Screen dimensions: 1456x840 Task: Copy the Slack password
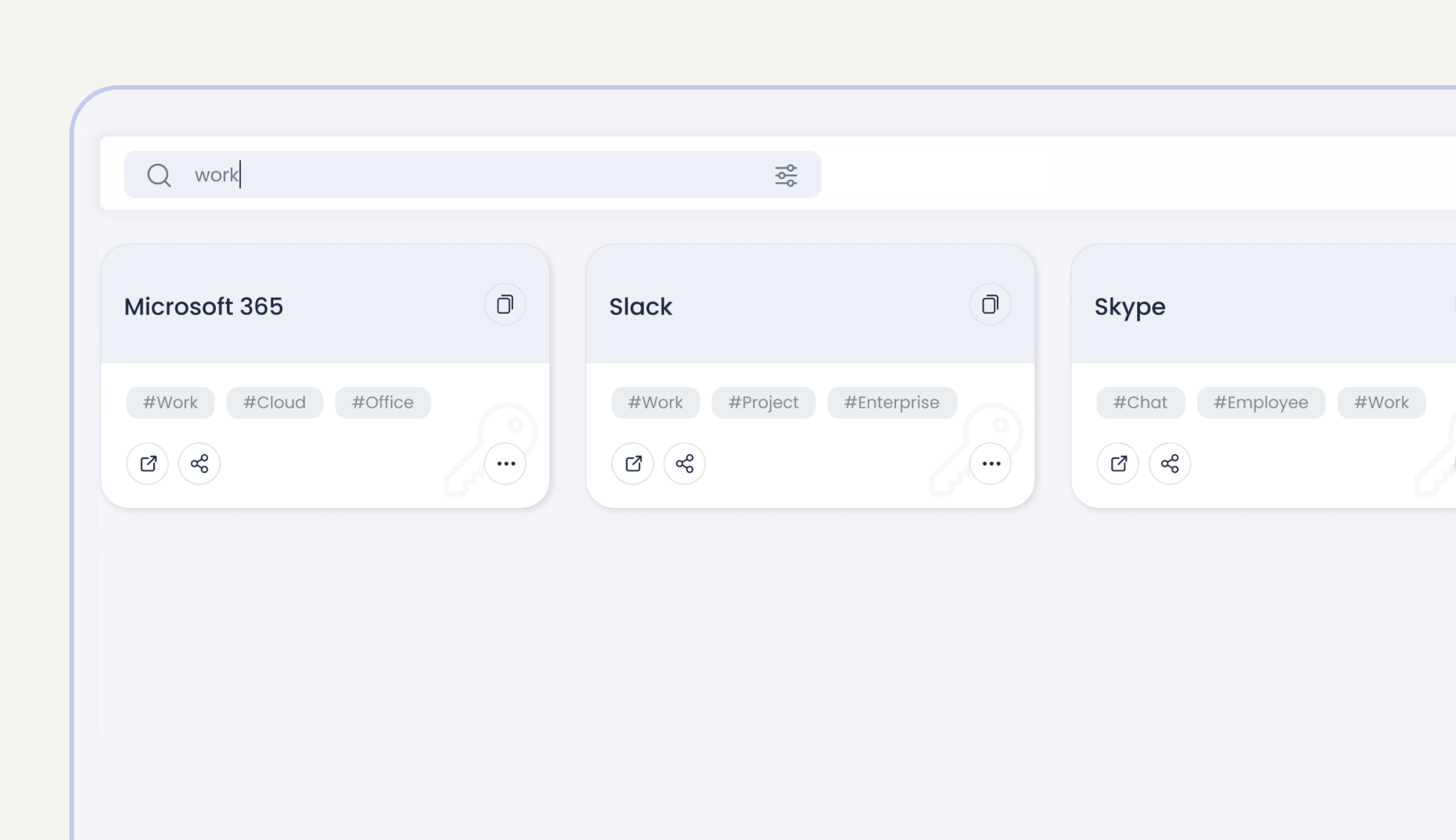991,305
